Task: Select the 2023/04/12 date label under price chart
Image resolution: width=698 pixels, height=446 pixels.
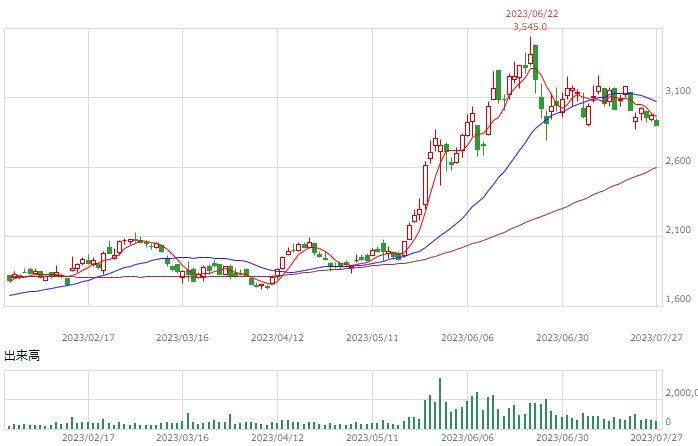Action: (277, 338)
